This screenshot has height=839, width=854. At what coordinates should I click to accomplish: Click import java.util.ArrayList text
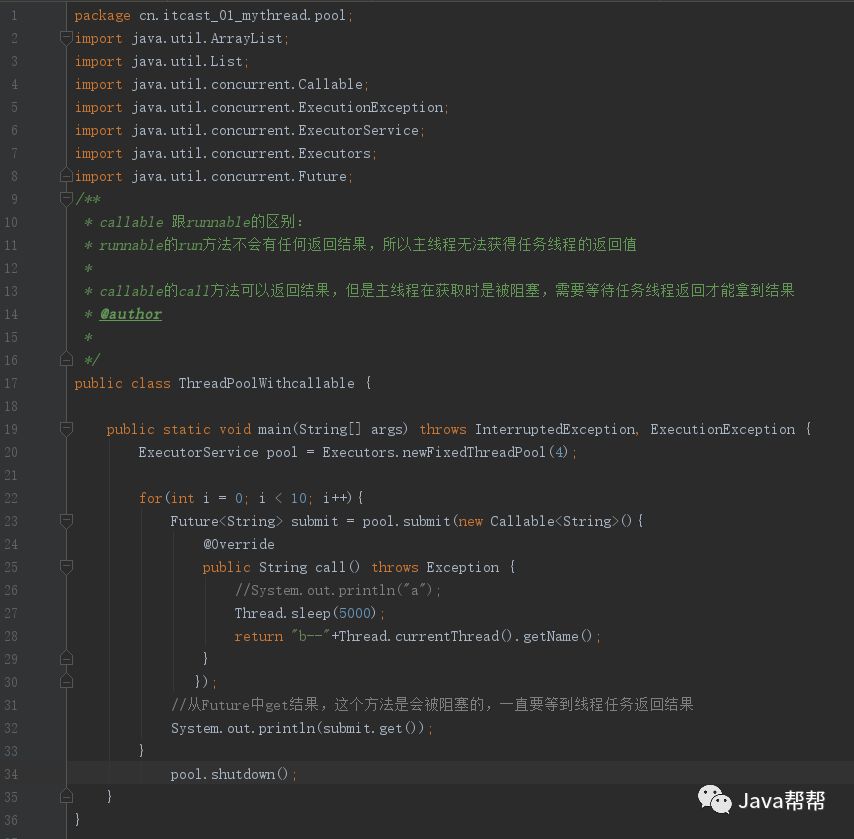179,39
